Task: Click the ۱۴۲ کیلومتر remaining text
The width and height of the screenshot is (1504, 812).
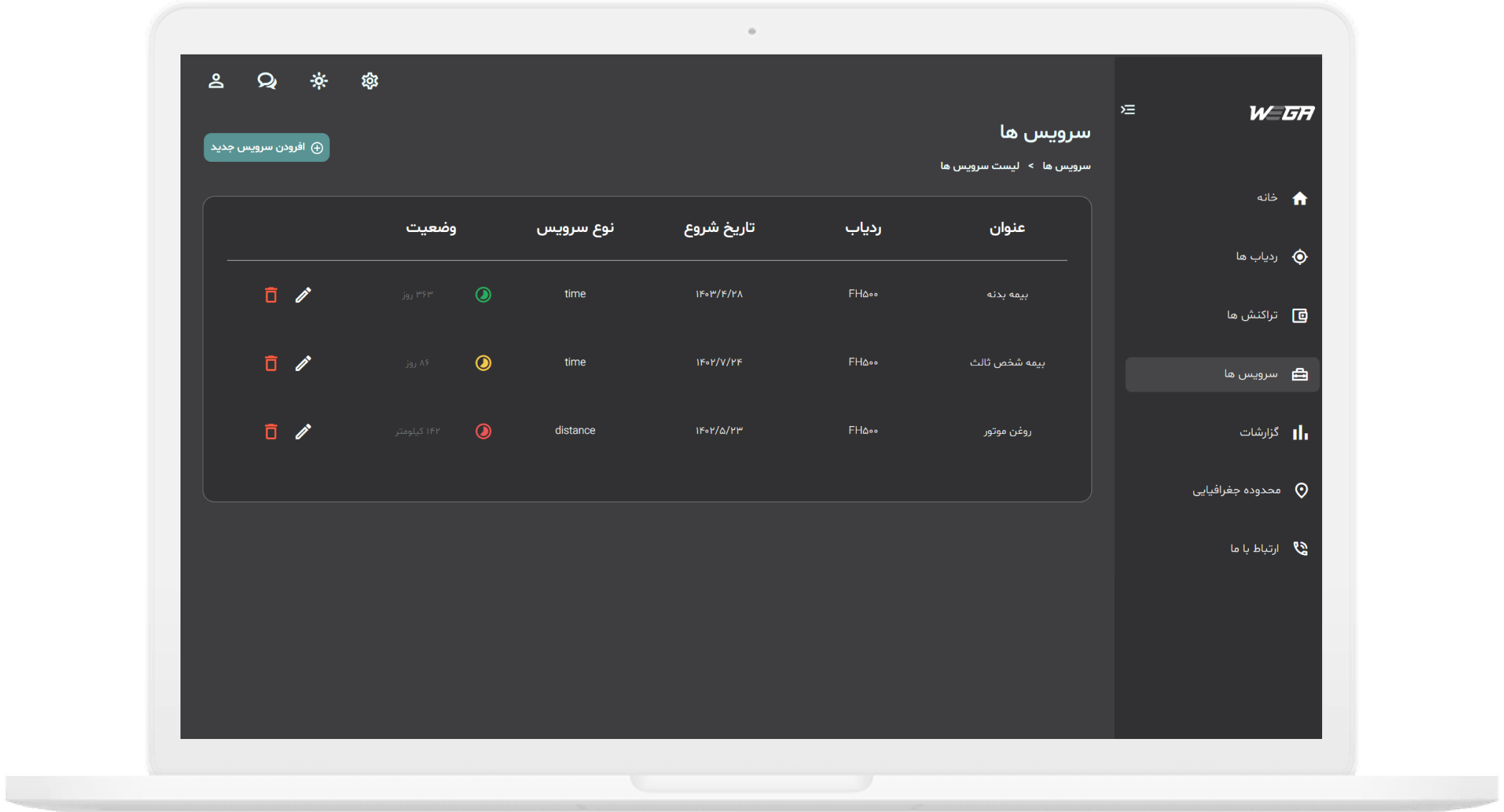Action: [x=418, y=431]
